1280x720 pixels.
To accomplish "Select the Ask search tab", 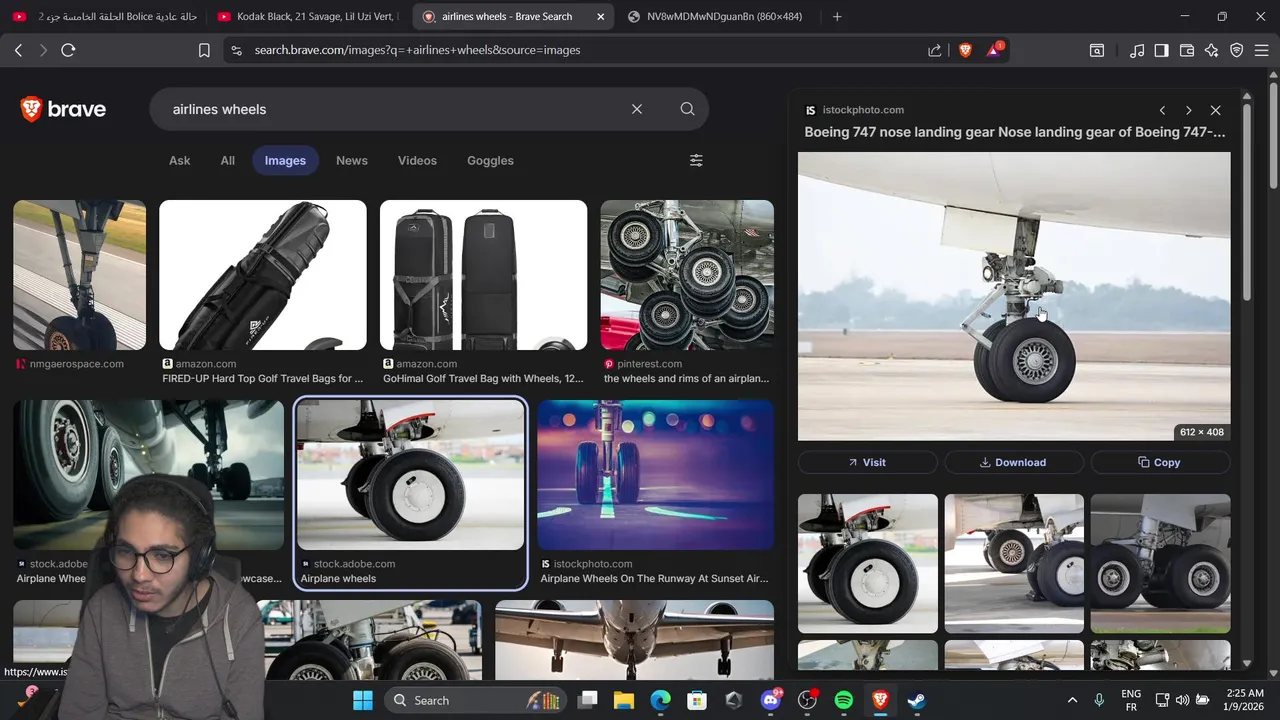I will tap(180, 160).
